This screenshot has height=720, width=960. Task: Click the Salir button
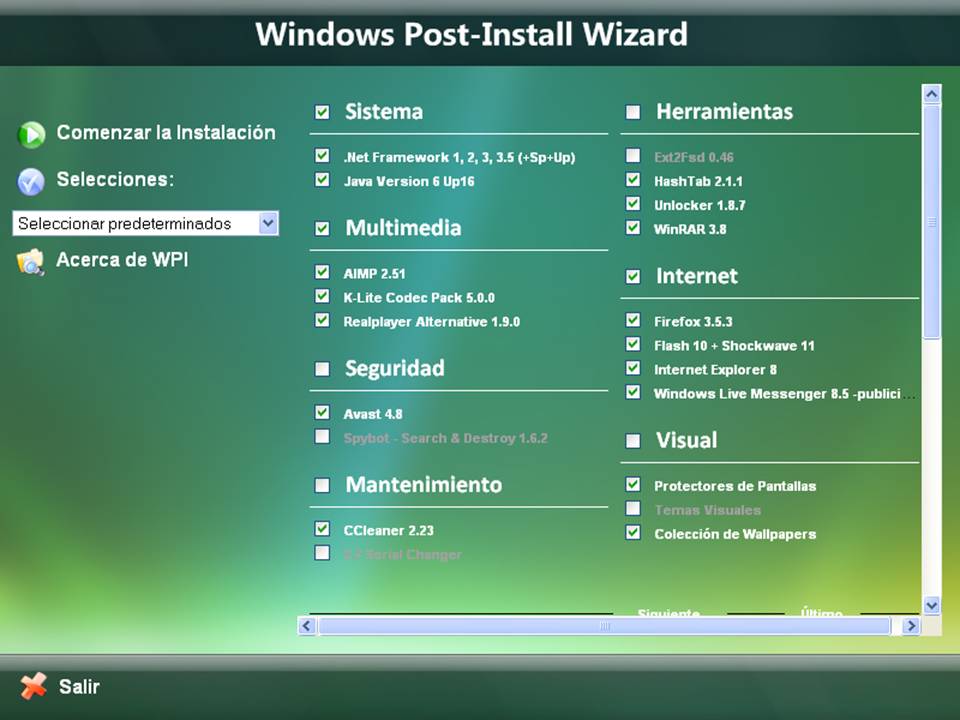[x=79, y=686]
